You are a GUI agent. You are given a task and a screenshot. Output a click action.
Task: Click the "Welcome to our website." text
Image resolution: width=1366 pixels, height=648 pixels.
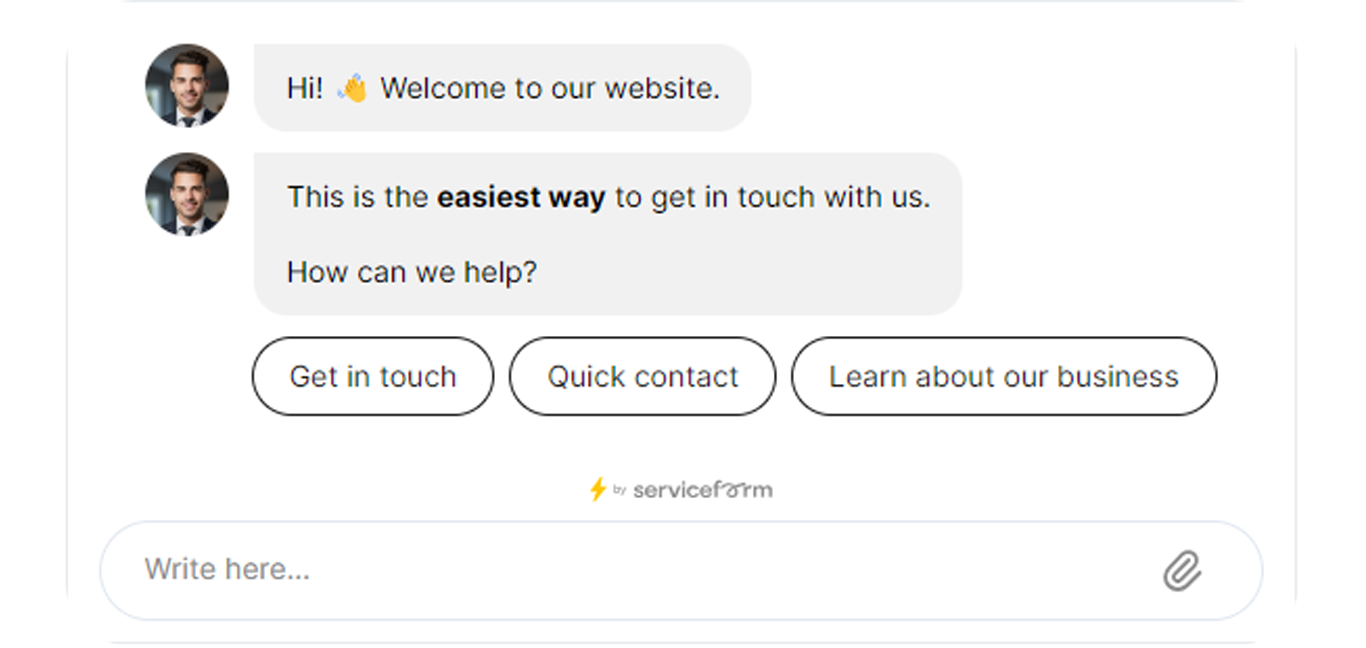tap(550, 88)
